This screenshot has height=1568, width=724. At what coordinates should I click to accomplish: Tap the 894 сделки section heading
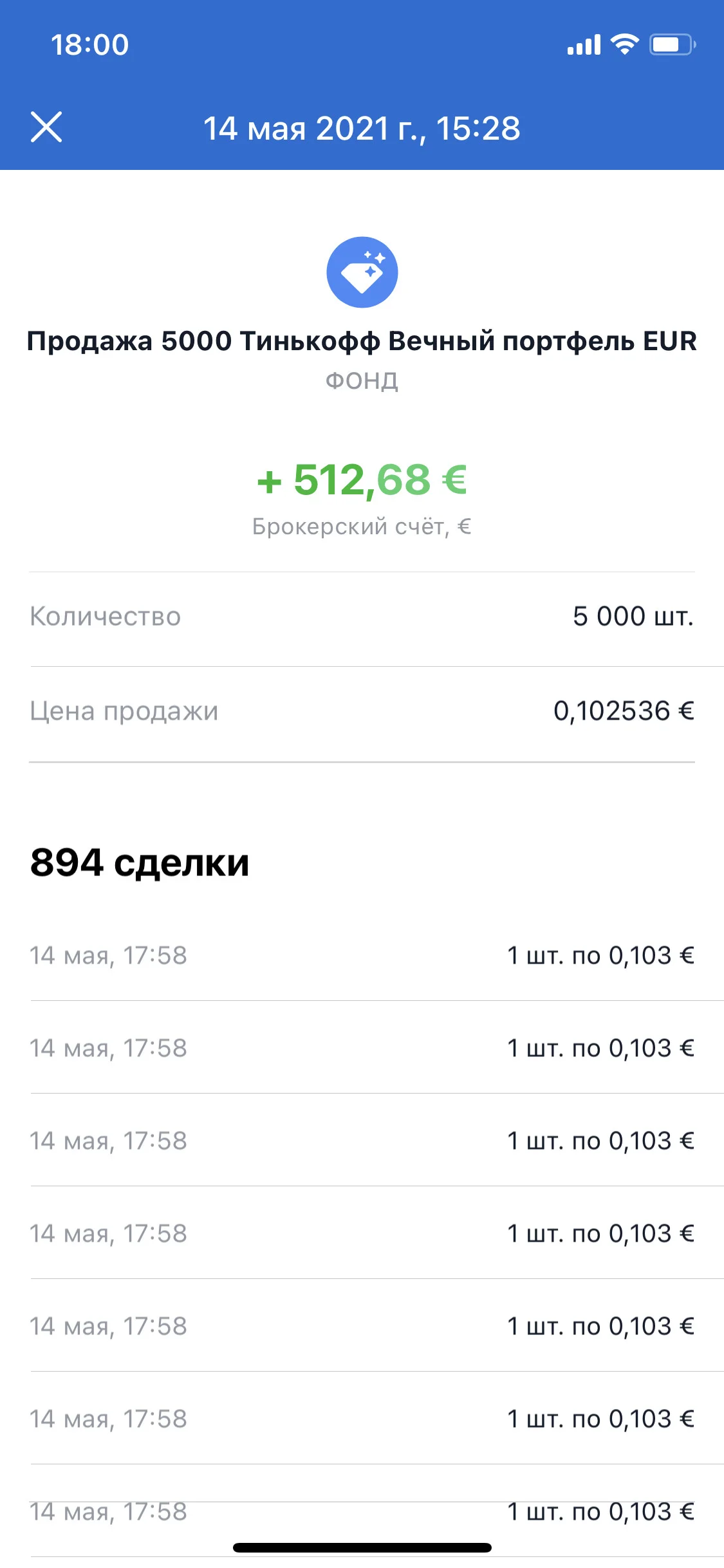pos(139,863)
